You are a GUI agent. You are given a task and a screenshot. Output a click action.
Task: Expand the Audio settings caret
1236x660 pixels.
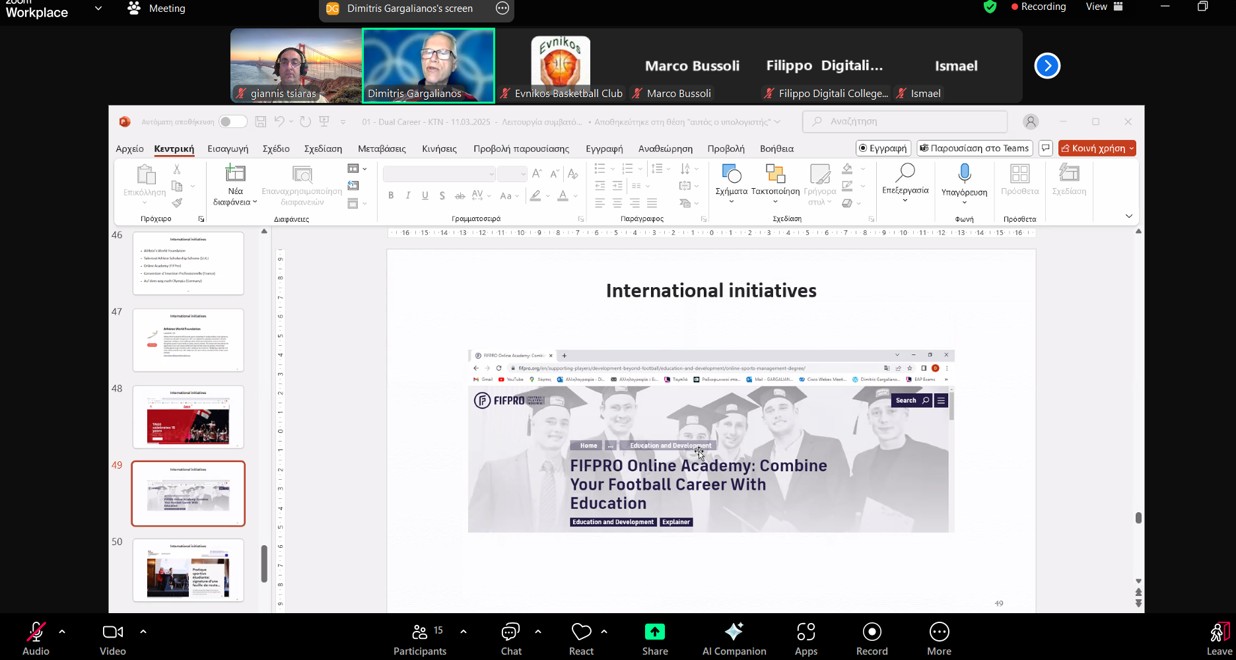(x=62, y=632)
